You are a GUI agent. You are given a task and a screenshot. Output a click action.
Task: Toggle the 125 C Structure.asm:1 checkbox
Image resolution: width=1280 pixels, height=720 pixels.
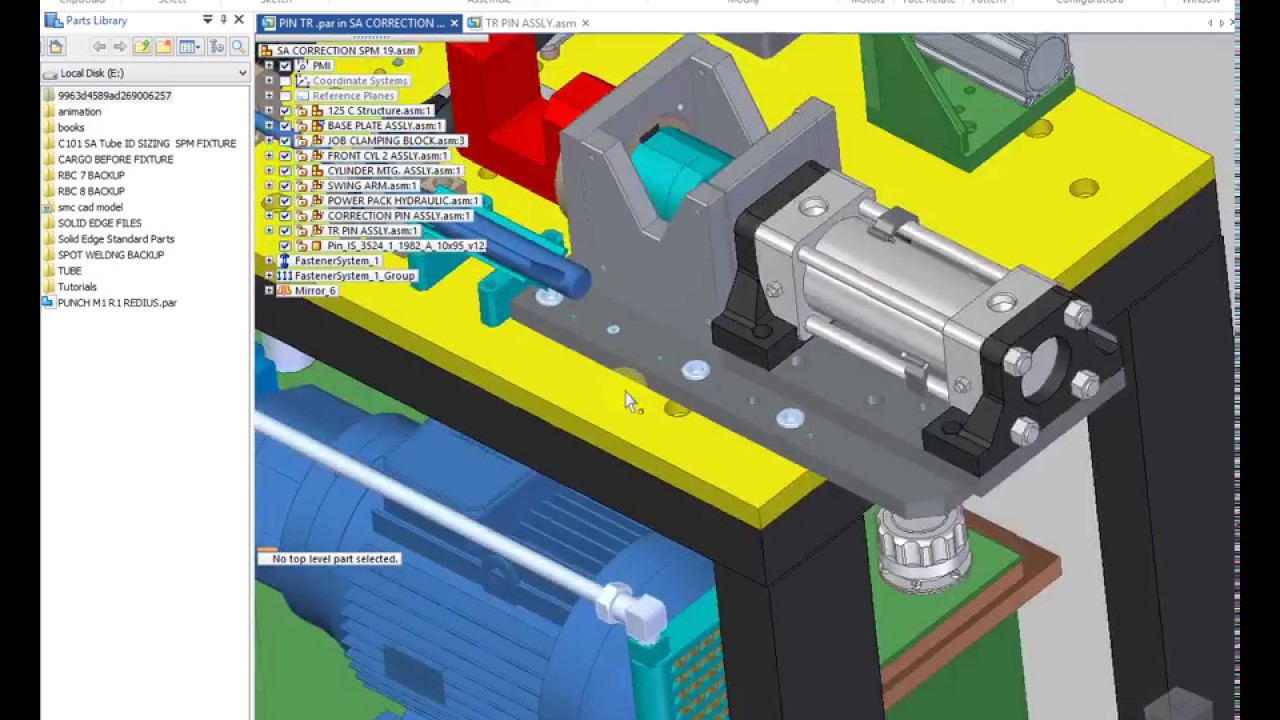[285, 111]
